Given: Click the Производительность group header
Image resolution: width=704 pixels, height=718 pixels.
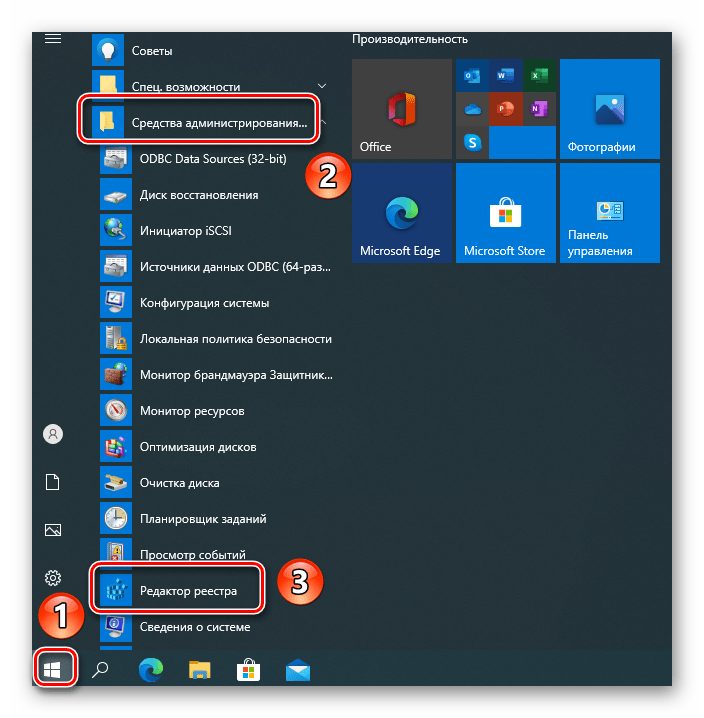Looking at the screenshot, I should pos(409,39).
